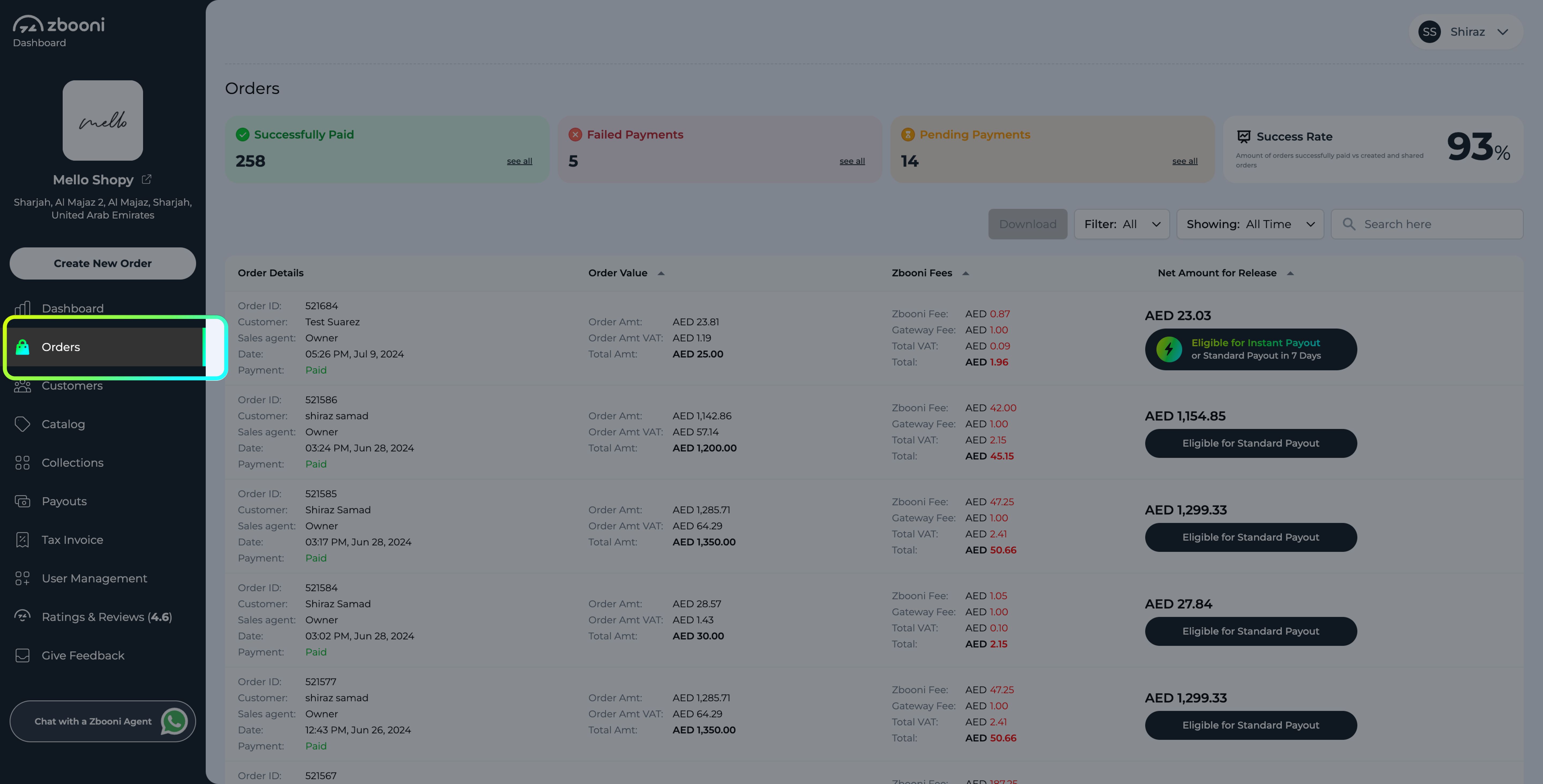Click order ID 521586

pyautogui.click(x=321, y=400)
